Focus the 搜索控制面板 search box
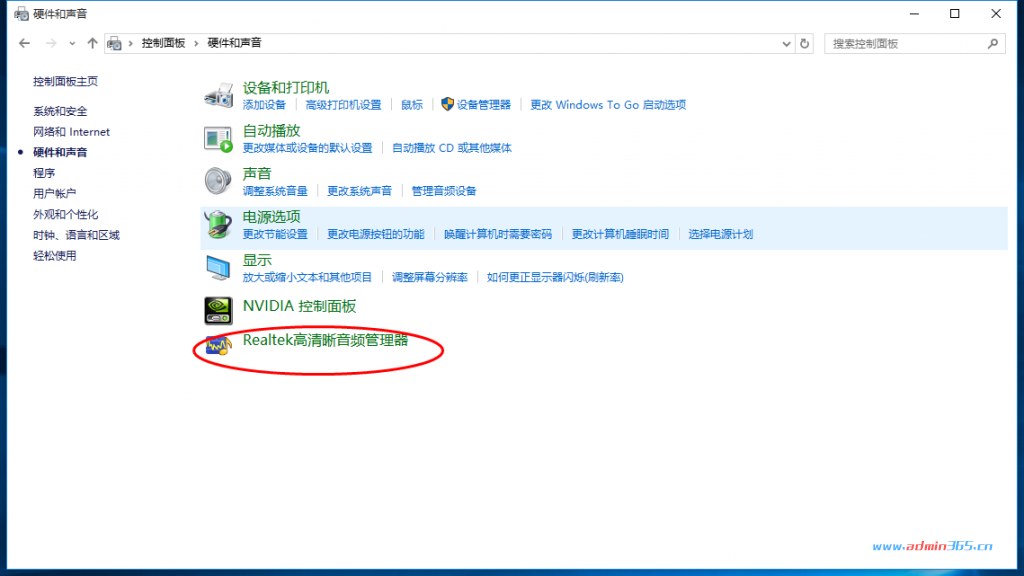The height and width of the screenshot is (576, 1024). pos(914,43)
